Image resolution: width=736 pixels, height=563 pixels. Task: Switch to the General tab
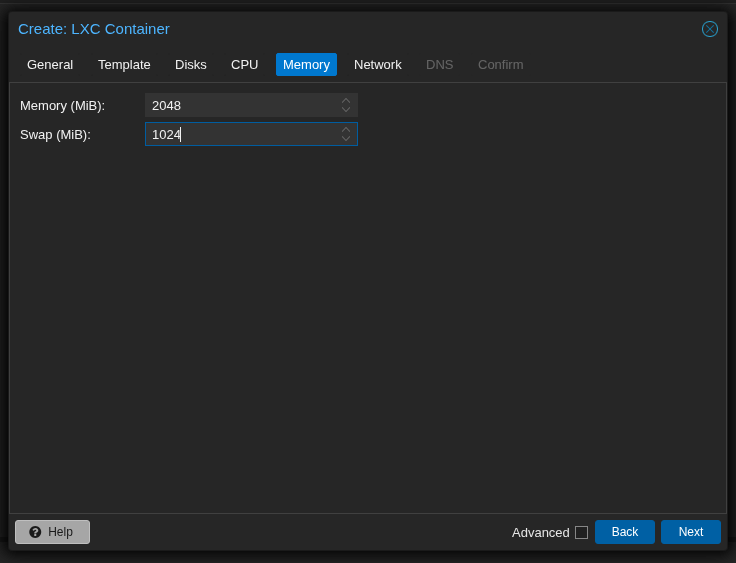(50, 65)
